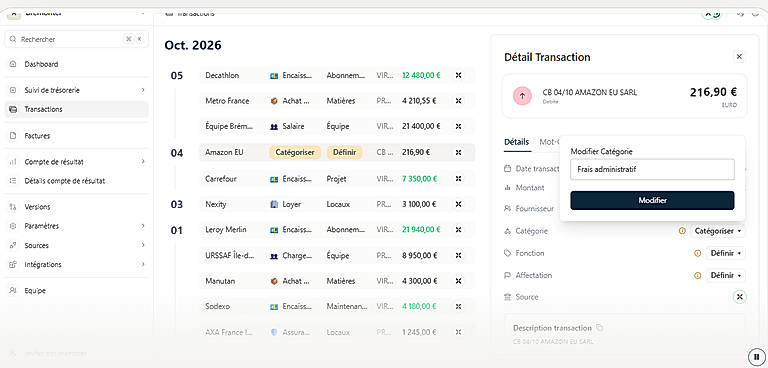Click the pause button at bottom right
Screen dimensions: 768x368
pos(756,356)
